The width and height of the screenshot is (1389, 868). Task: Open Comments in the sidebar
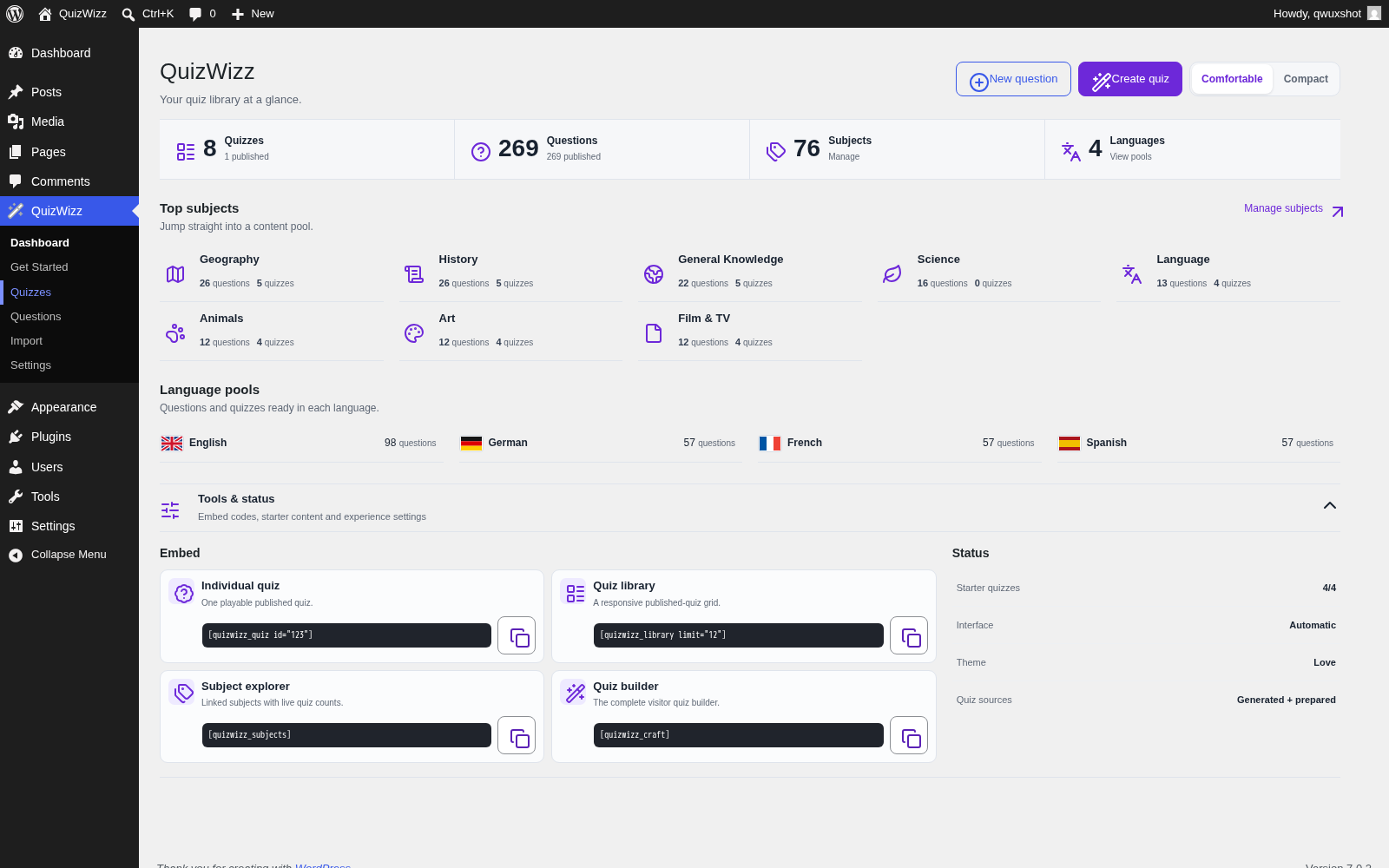(x=69, y=181)
